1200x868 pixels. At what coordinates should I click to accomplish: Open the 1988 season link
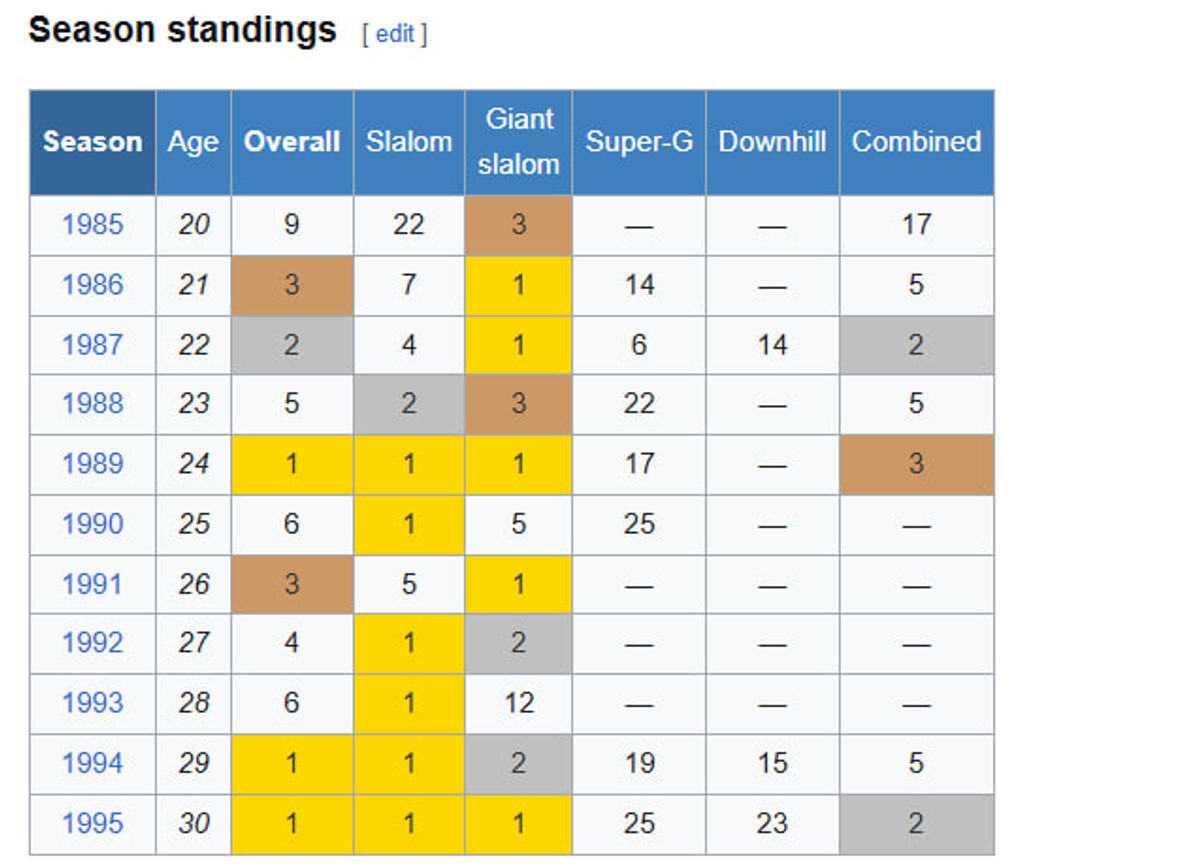[92, 404]
